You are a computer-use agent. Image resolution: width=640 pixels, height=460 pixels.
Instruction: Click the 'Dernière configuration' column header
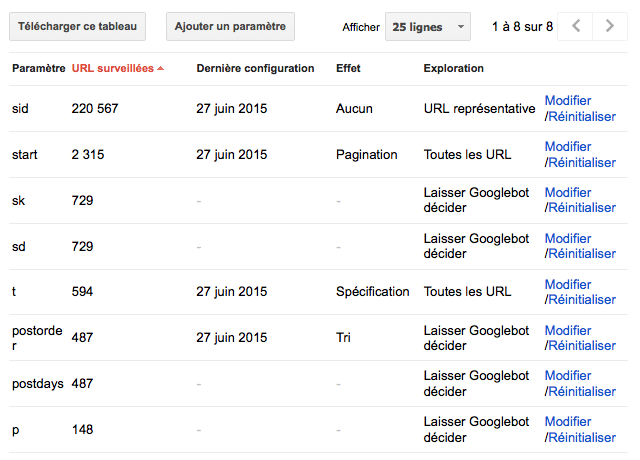(x=255, y=69)
